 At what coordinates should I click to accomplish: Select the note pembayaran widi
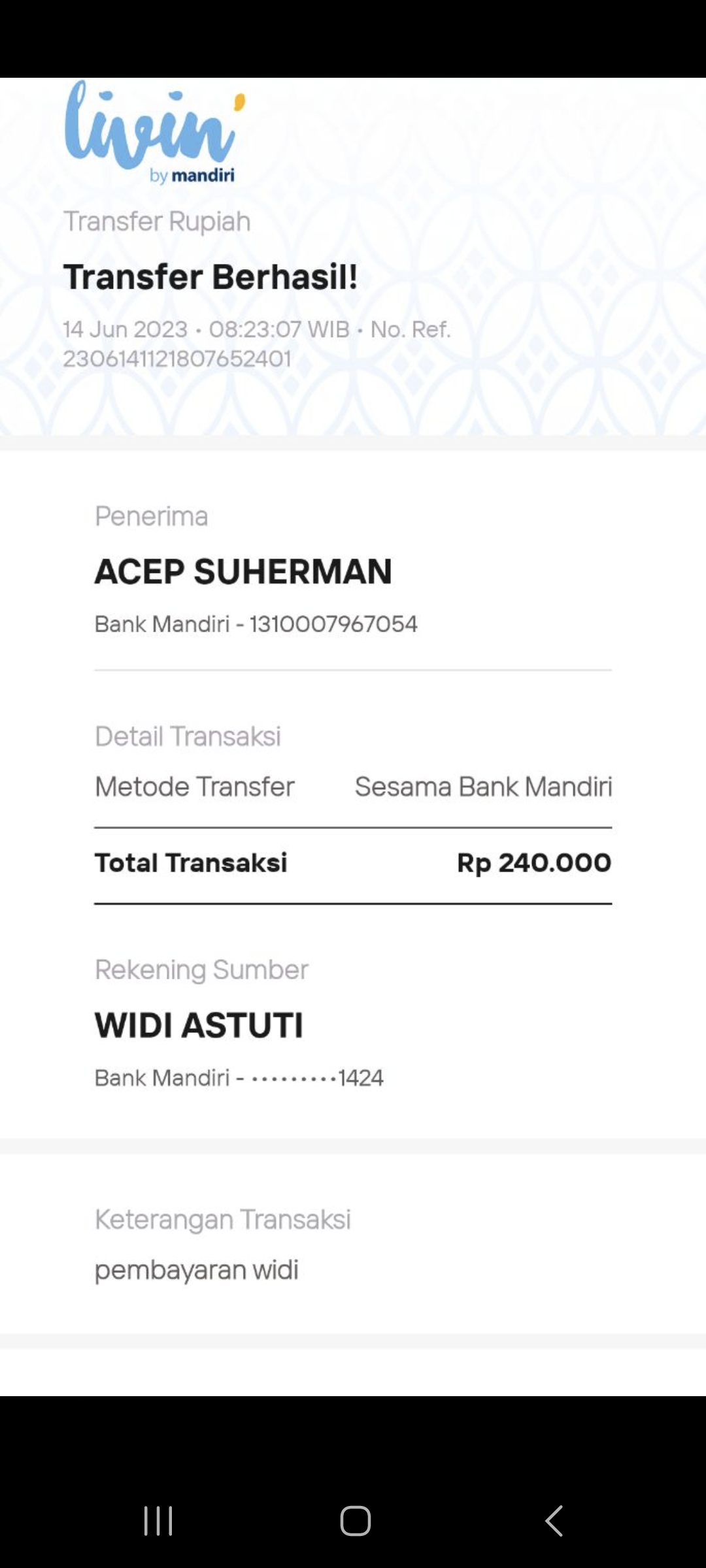pyautogui.click(x=197, y=1271)
